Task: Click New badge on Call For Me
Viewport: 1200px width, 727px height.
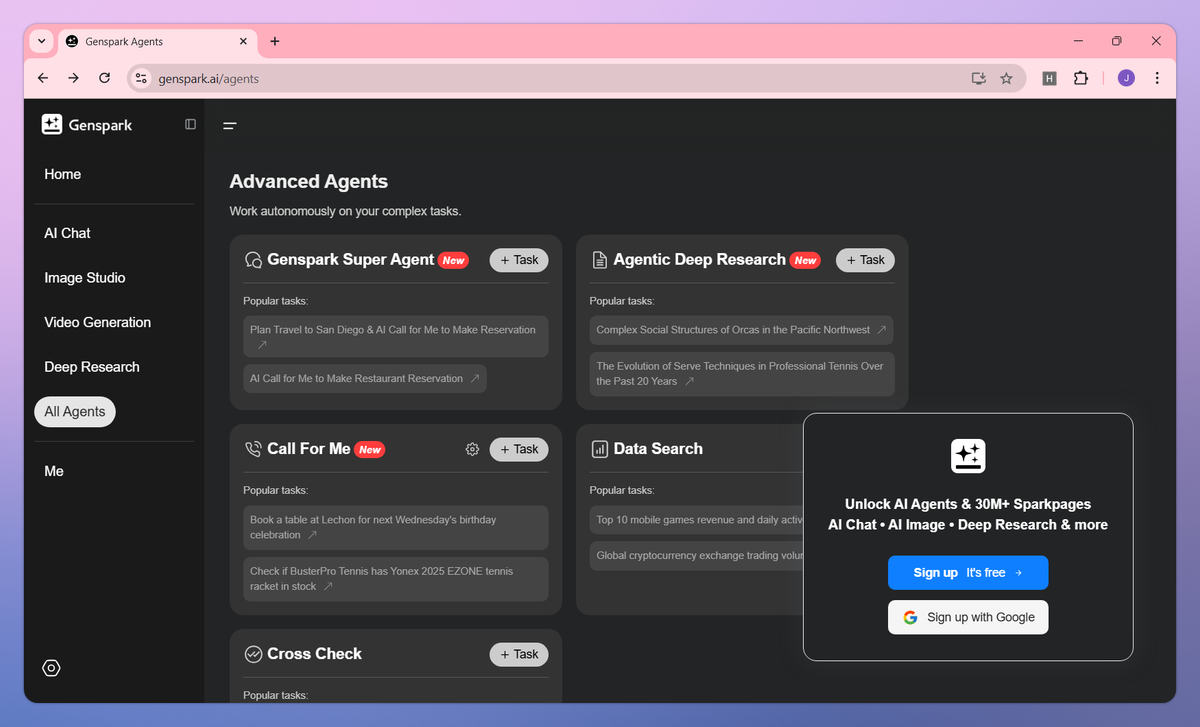Action: pyautogui.click(x=370, y=450)
